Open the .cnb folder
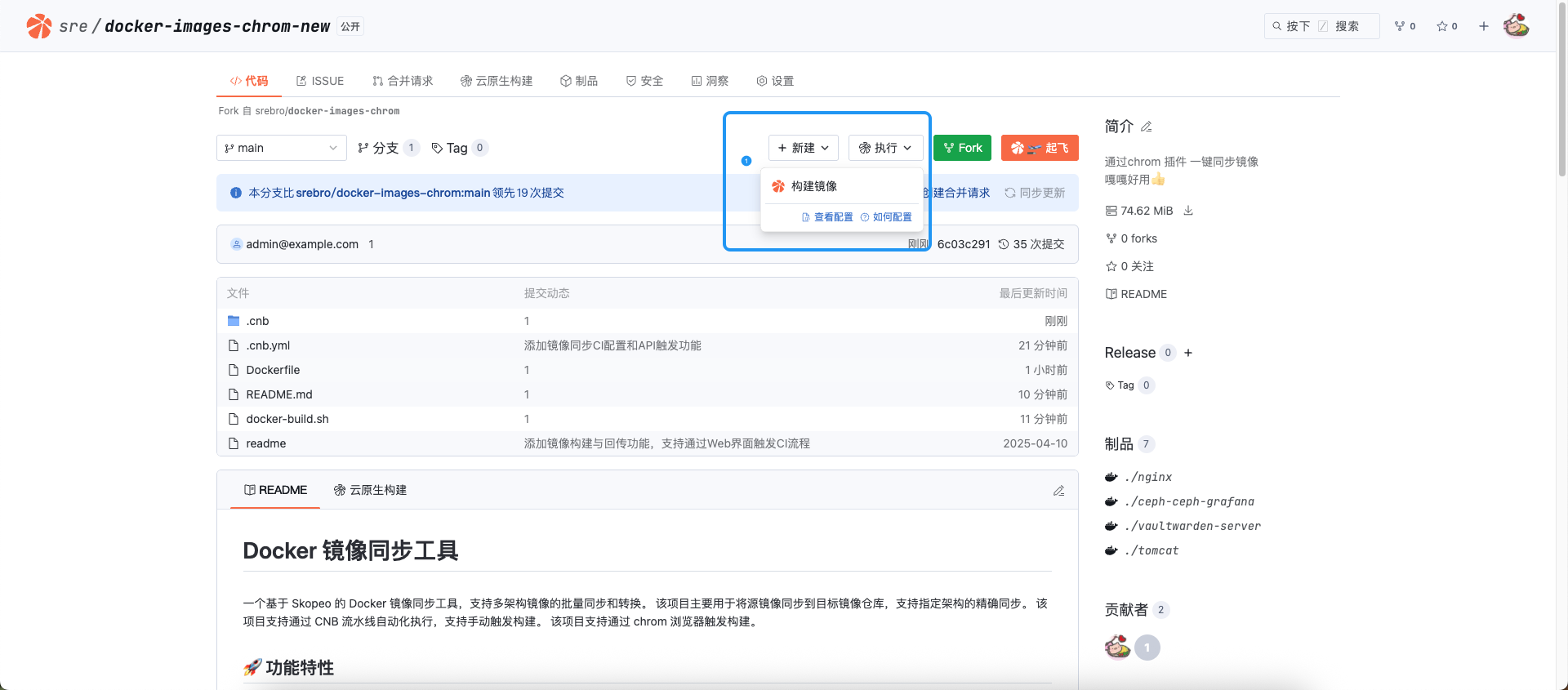Image resolution: width=1568 pixels, height=690 pixels. (x=257, y=321)
